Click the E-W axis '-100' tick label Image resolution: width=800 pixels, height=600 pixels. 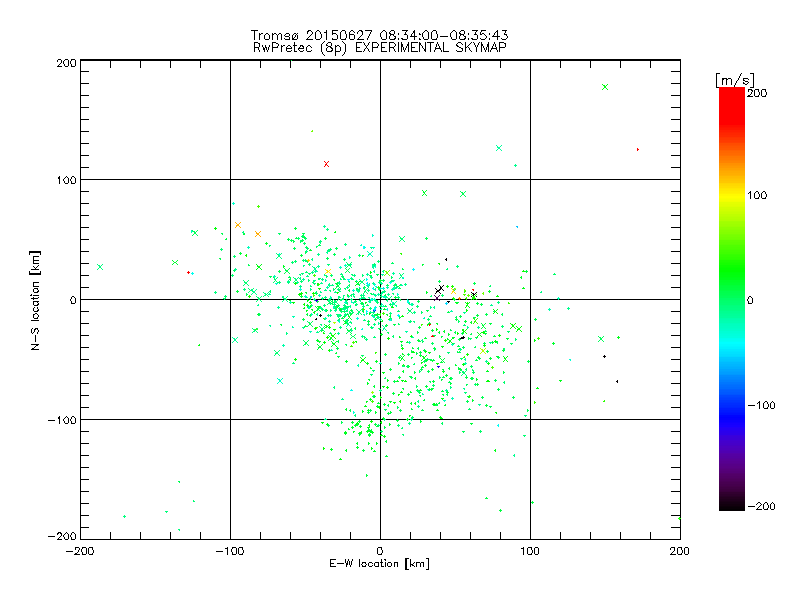point(230,551)
